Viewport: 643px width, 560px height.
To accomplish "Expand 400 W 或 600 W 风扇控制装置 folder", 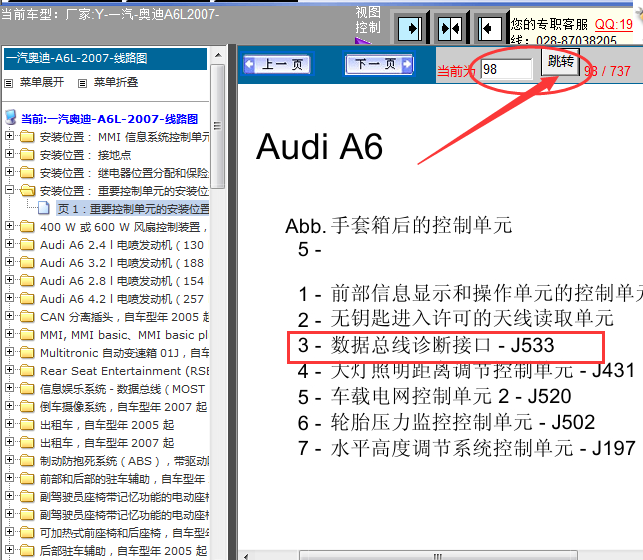I will pos(9,225).
